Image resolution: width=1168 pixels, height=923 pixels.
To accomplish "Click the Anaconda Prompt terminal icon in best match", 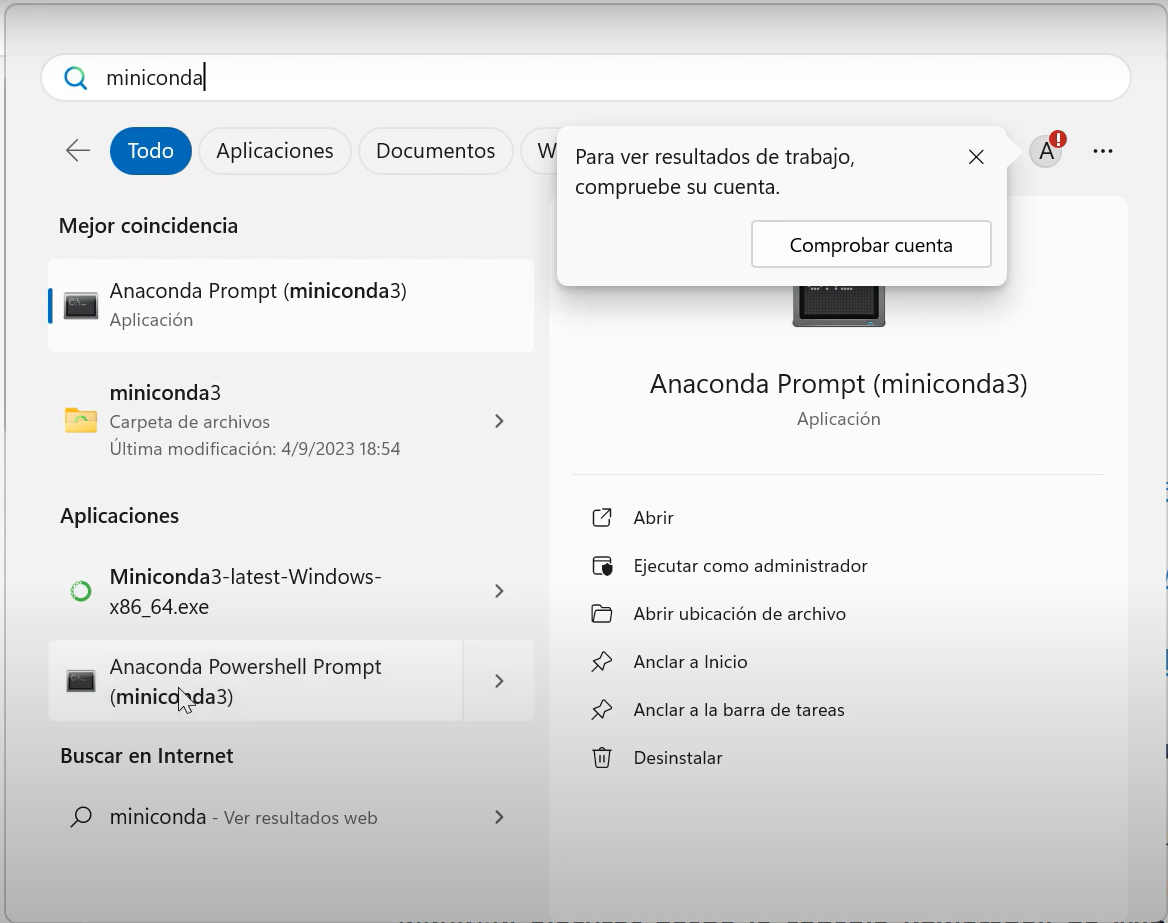I will click(x=80, y=305).
